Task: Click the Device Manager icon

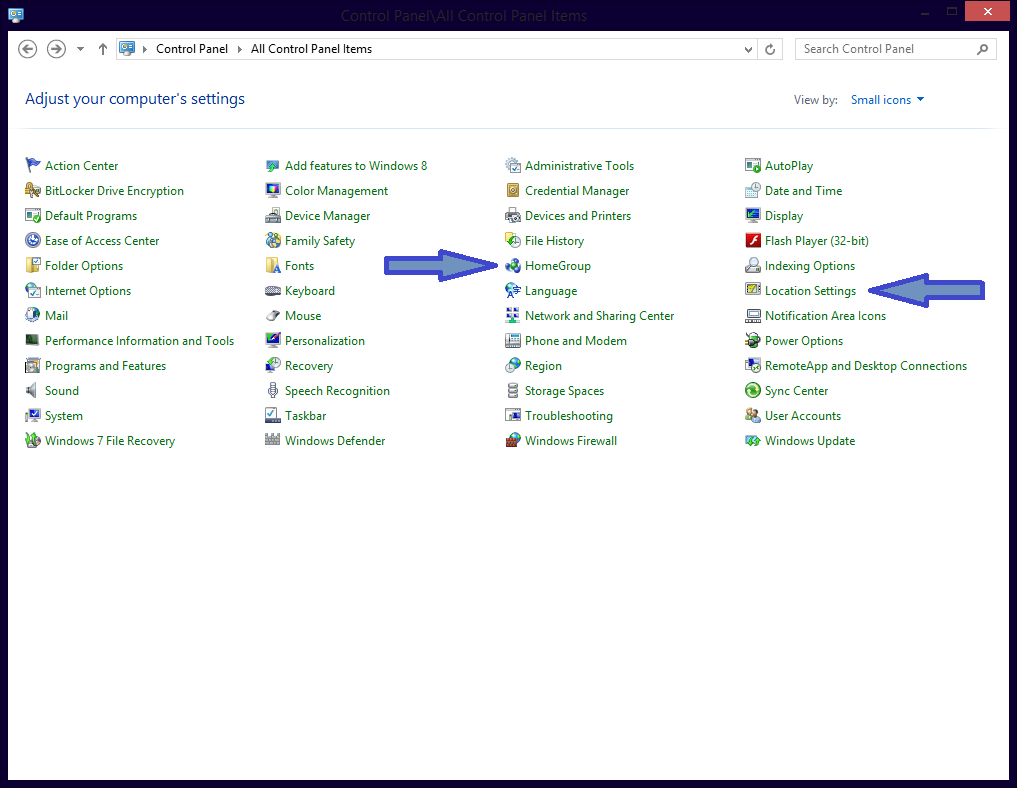Action: click(272, 215)
